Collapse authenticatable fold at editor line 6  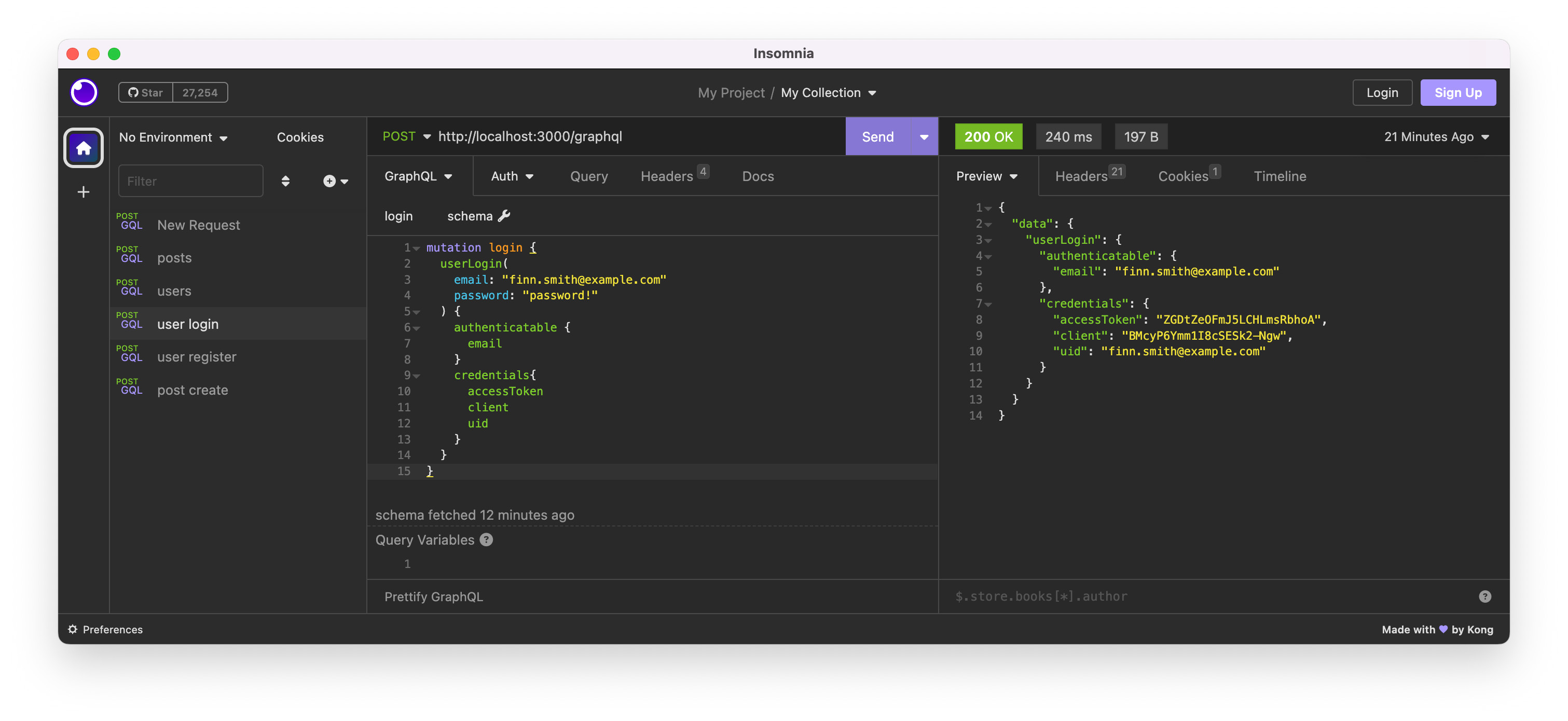tap(416, 328)
